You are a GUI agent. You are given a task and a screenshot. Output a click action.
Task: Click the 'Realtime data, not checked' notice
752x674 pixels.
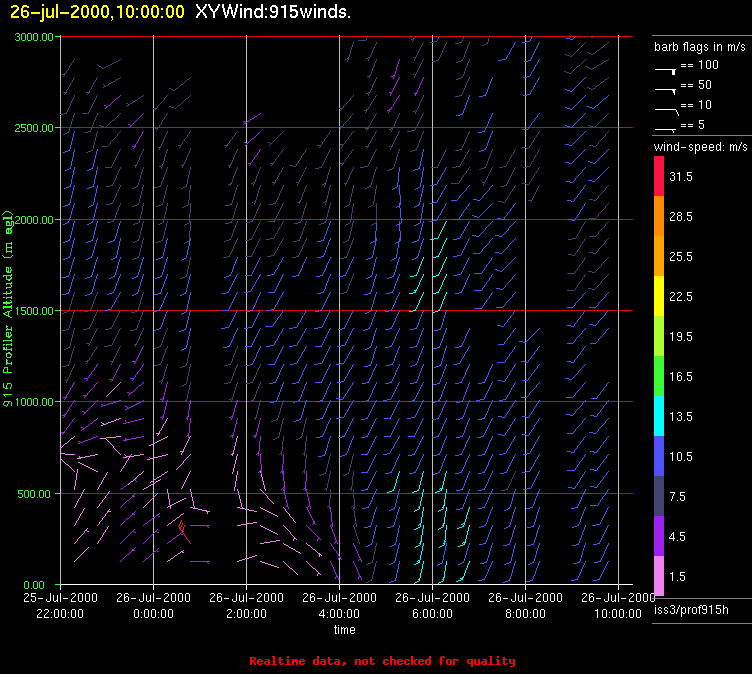(382, 661)
